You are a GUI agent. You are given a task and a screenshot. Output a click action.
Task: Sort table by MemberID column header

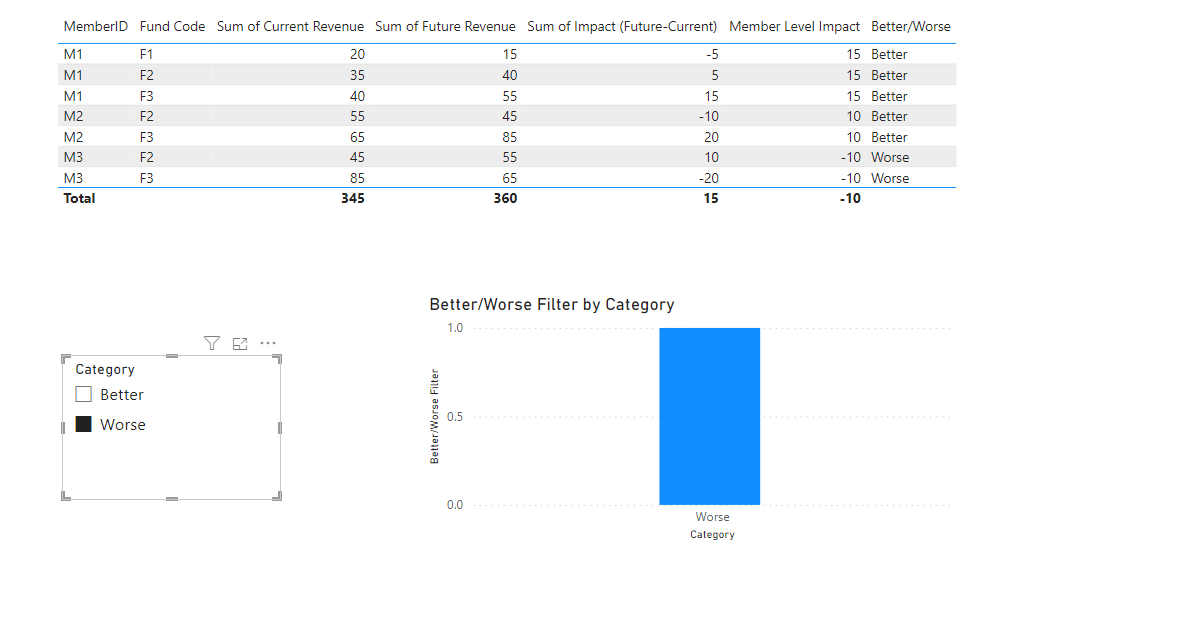[x=95, y=26]
